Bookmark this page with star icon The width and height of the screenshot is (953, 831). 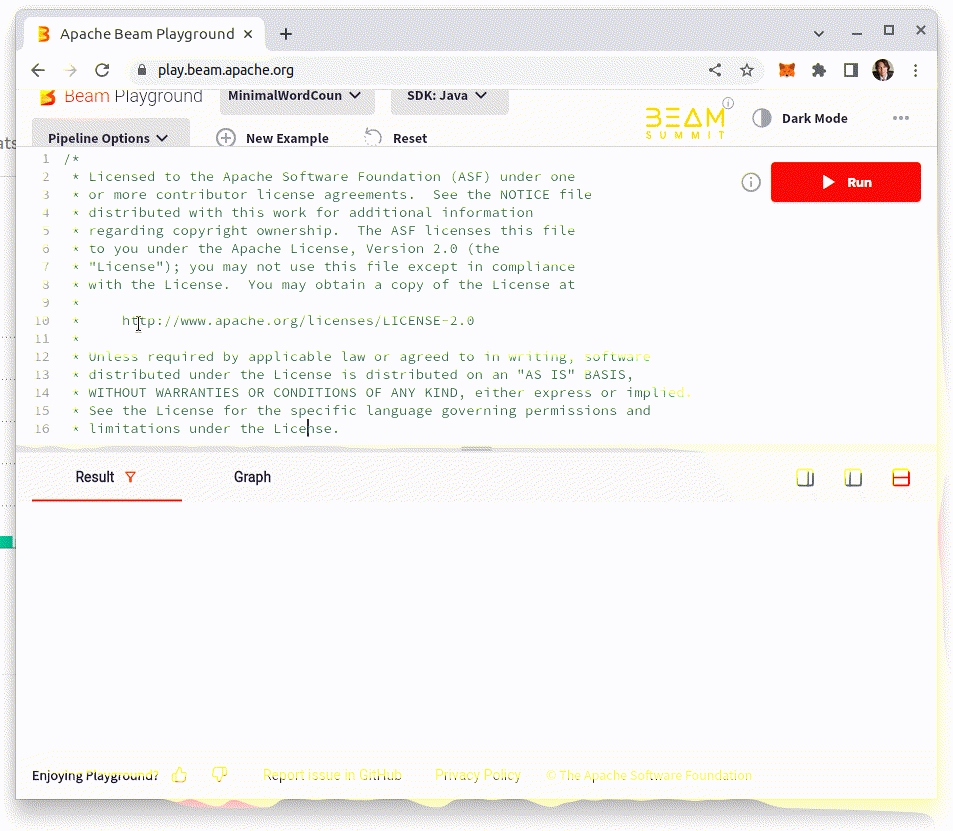click(x=747, y=71)
